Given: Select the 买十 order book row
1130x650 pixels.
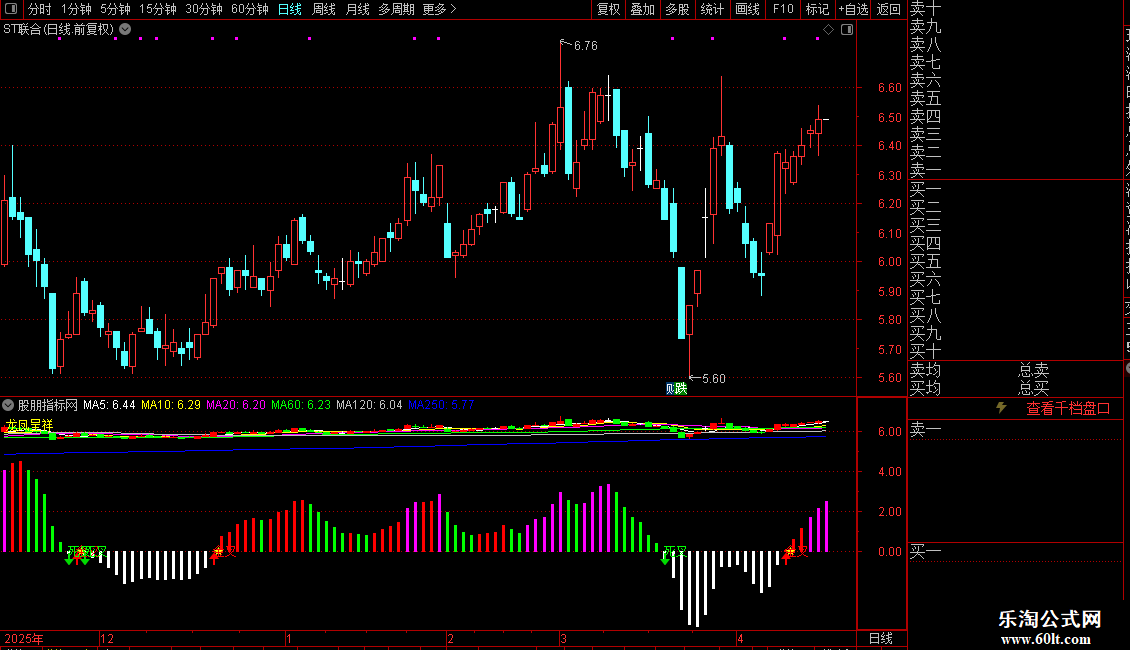Looking at the screenshot, I should click(925, 352).
